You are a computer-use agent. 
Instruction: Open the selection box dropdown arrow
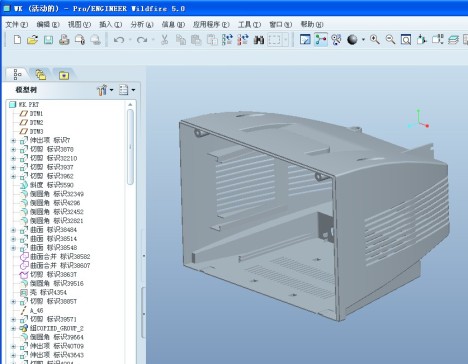click(286, 40)
